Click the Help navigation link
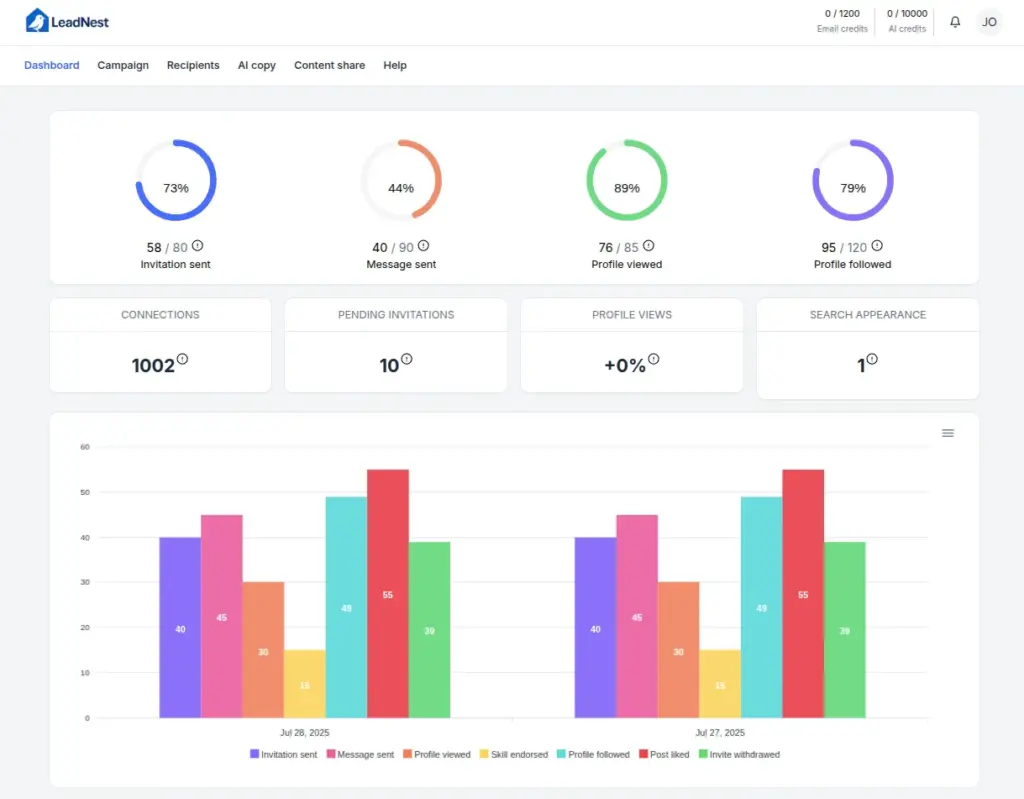The width and height of the screenshot is (1024, 799). coord(395,65)
